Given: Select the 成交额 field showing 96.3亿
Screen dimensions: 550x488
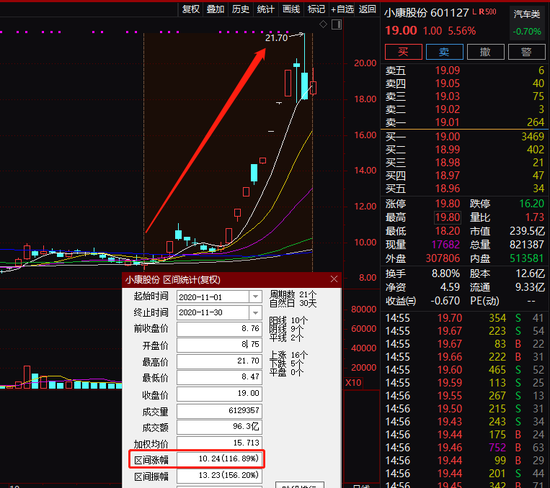Looking at the screenshot, I should point(219,426).
